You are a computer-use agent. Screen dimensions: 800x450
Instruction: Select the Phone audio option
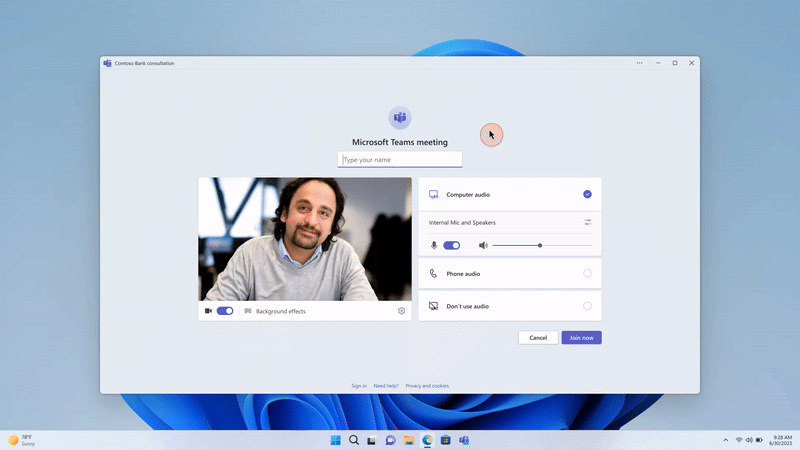510,273
